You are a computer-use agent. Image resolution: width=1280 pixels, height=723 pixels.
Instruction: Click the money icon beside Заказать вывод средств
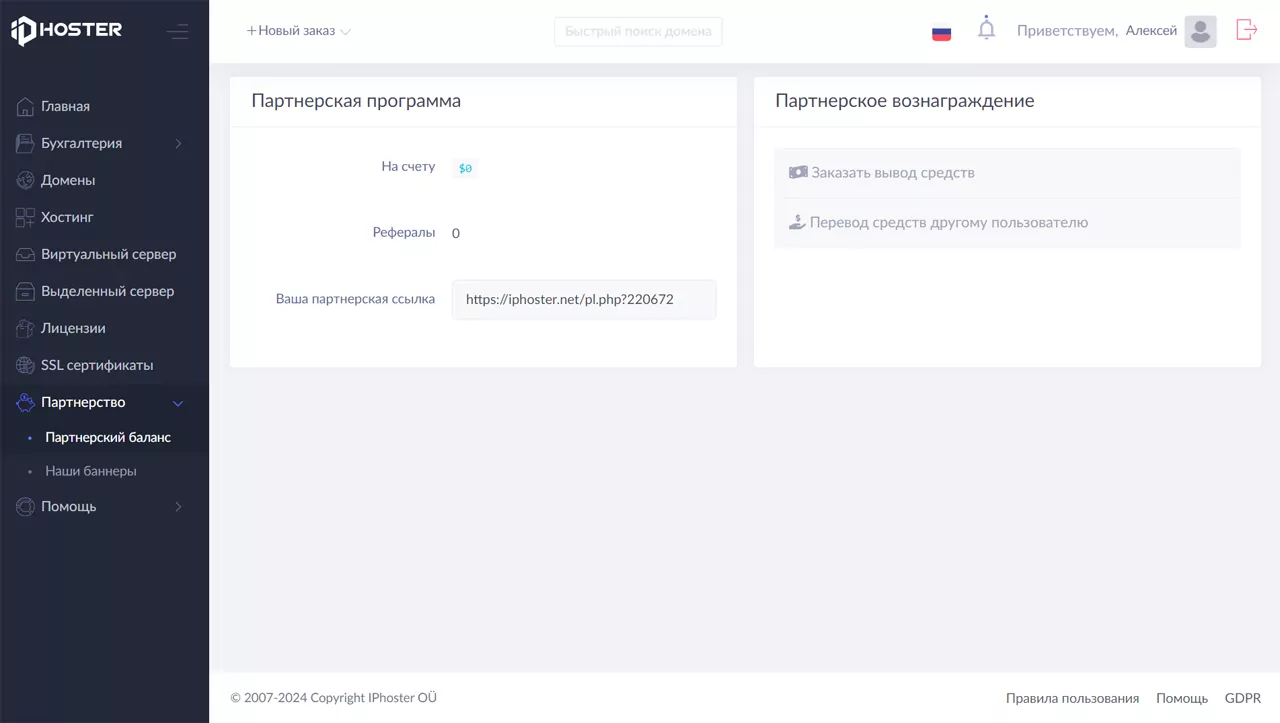[x=798, y=172]
